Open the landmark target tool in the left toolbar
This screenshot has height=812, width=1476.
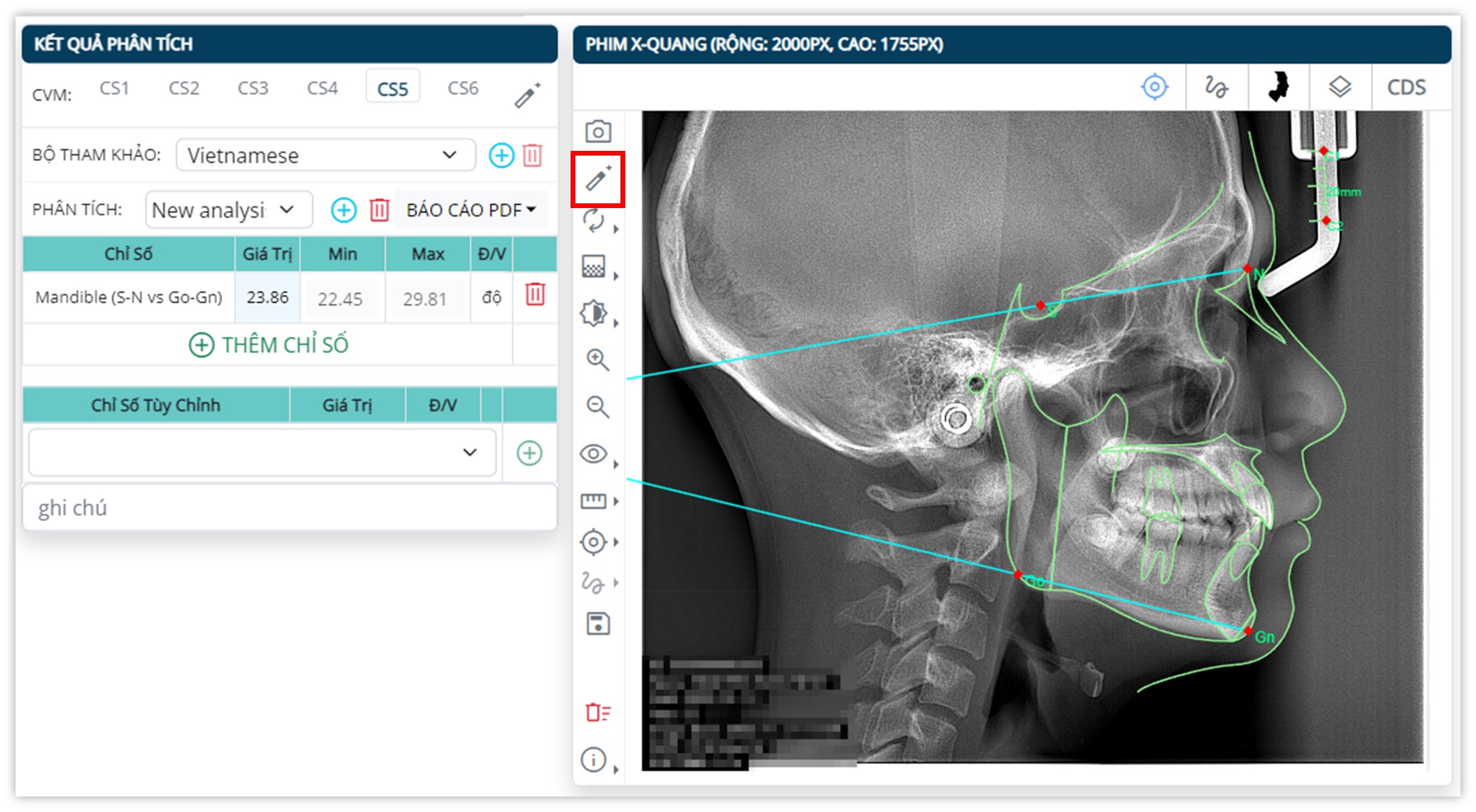[593, 542]
